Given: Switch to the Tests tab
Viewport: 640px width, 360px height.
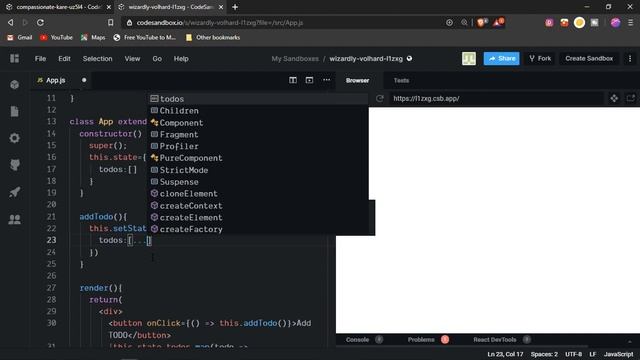Looking at the screenshot, I should pos(401,80).
